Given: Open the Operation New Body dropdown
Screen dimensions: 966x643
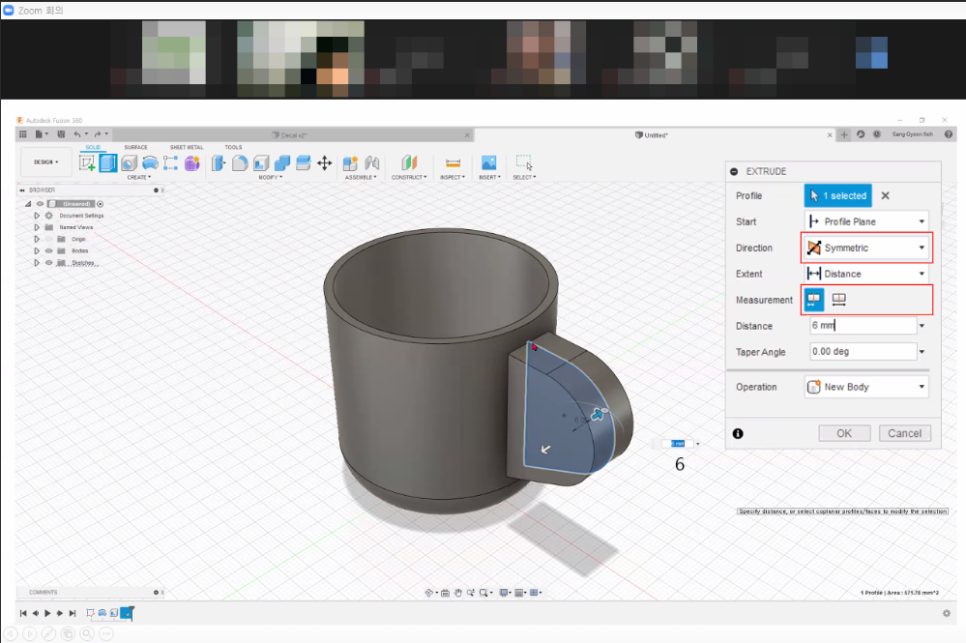Looking at the screenshot, I should coord(866,387).
